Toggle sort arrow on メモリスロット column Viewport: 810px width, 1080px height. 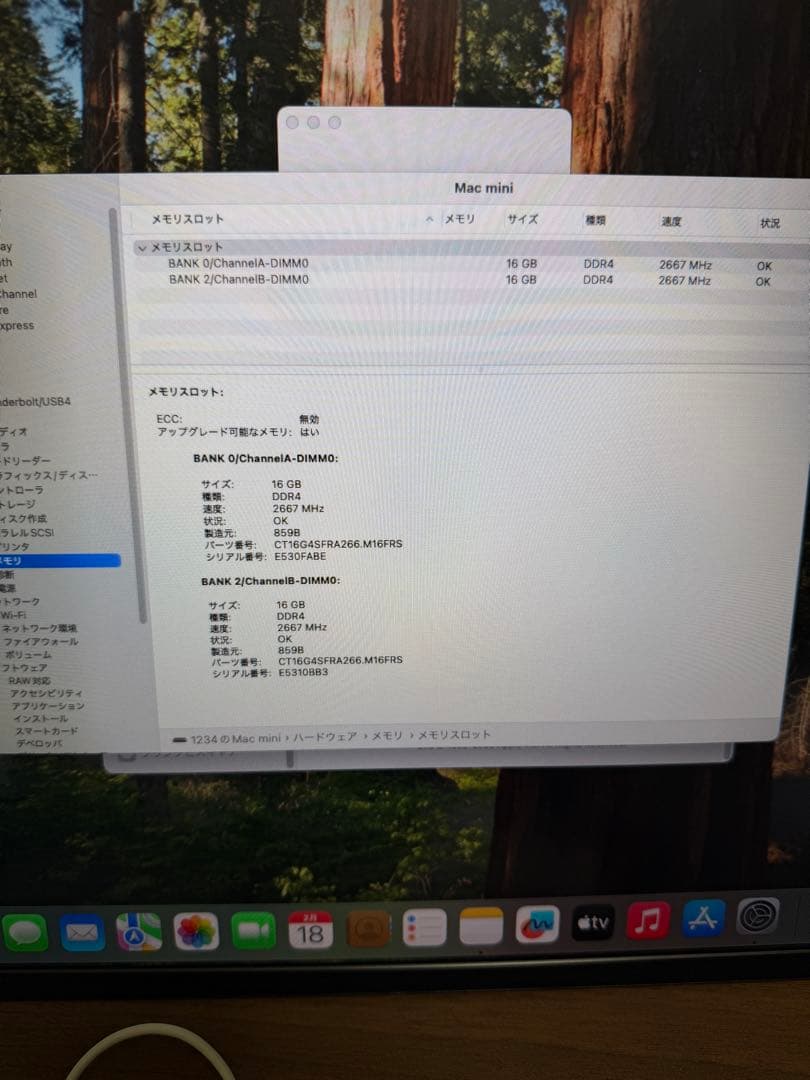[429, 219]
